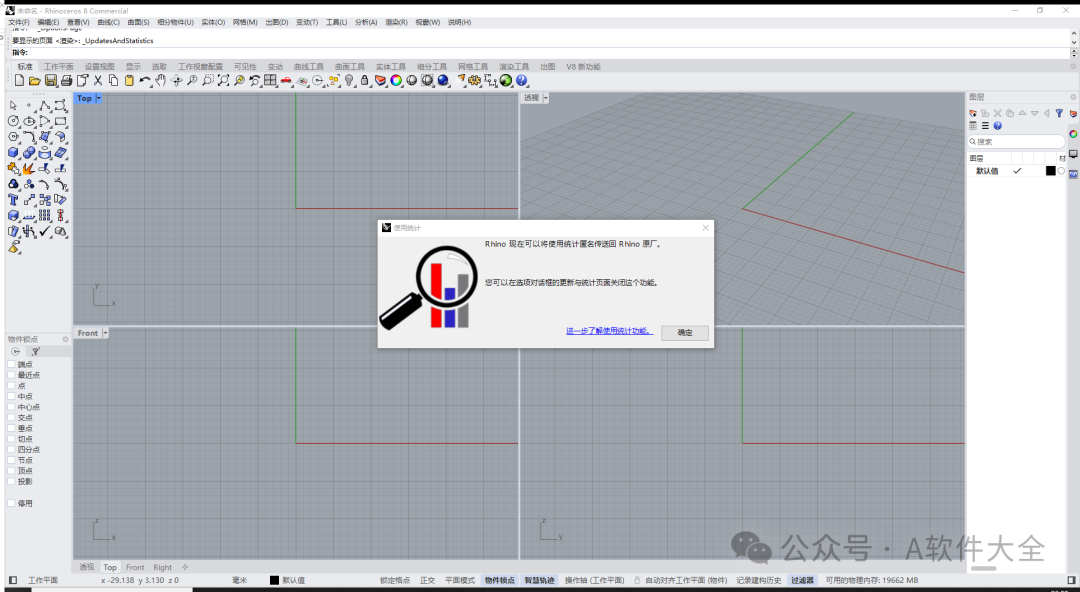This screenshot has height=592, width=1080.
Task: Click the new layer icon in layers panel
Action: pos(973,113)
